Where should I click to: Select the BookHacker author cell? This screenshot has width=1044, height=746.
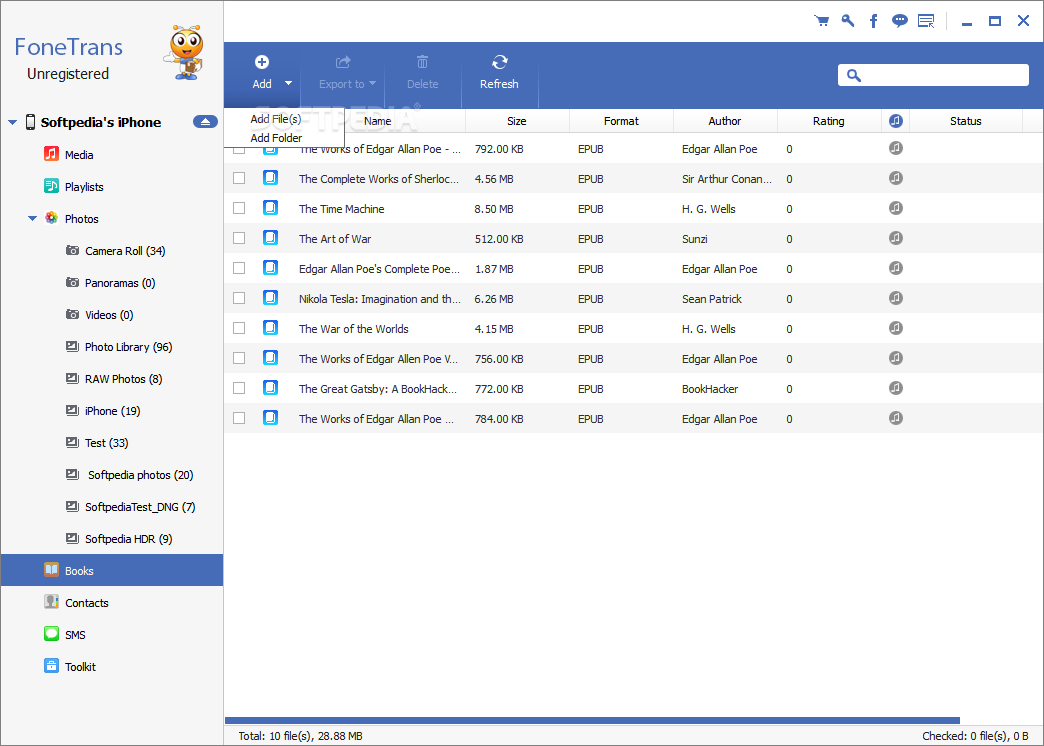point(710,389)
